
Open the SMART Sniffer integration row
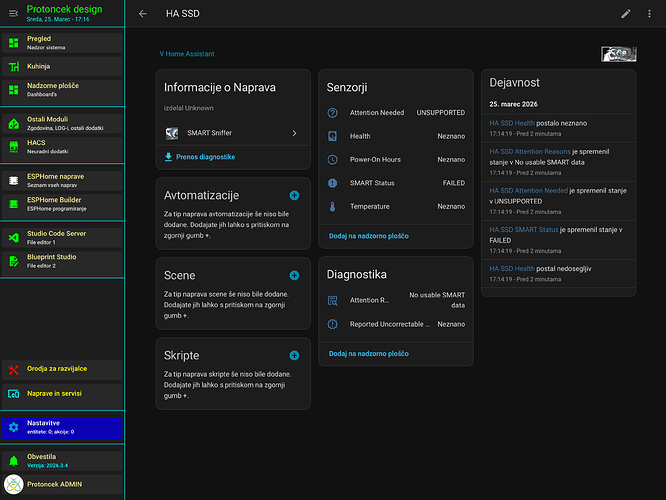coord(233,133)
